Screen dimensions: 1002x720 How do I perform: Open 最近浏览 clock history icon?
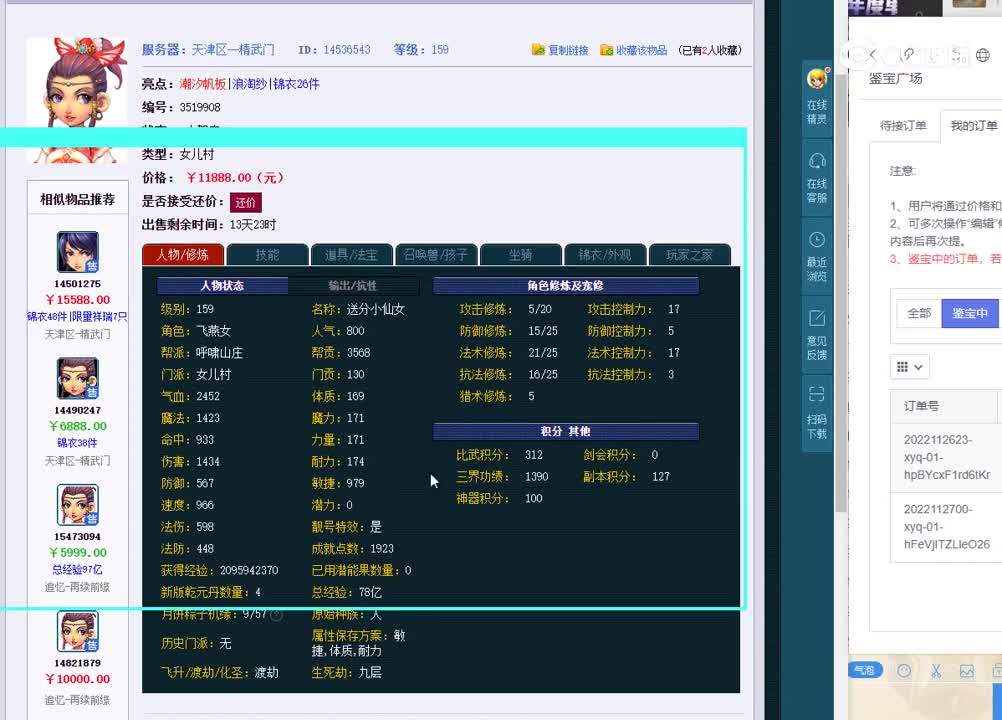tap(817, 240)
